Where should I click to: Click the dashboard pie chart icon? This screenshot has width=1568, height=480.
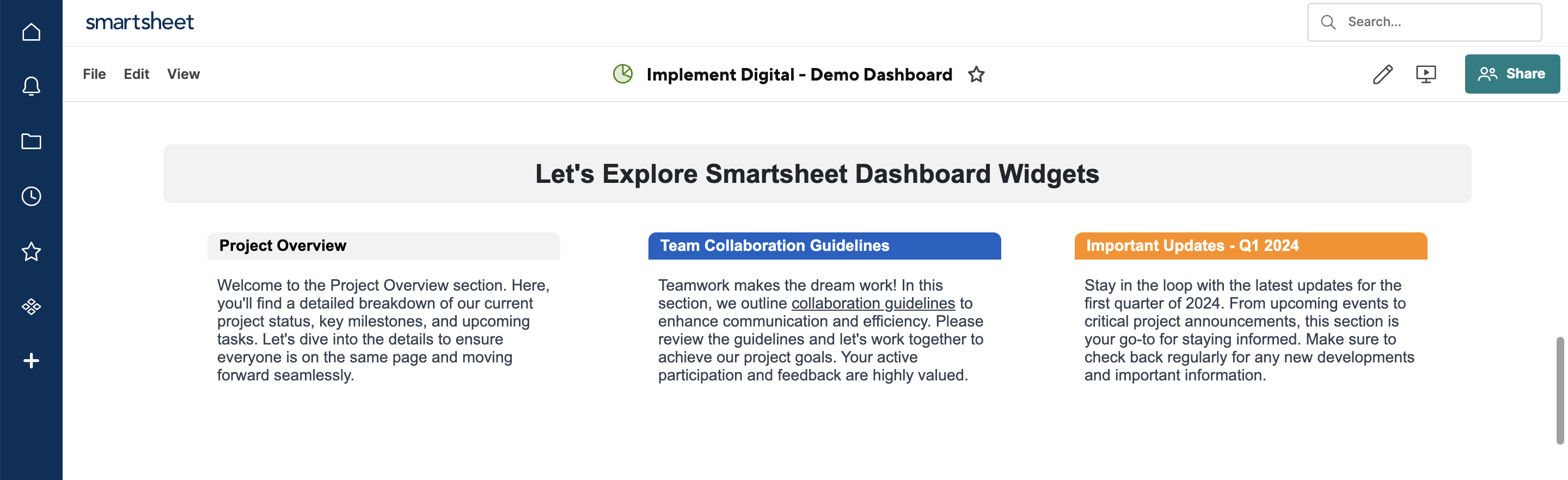tap(623, 74)
